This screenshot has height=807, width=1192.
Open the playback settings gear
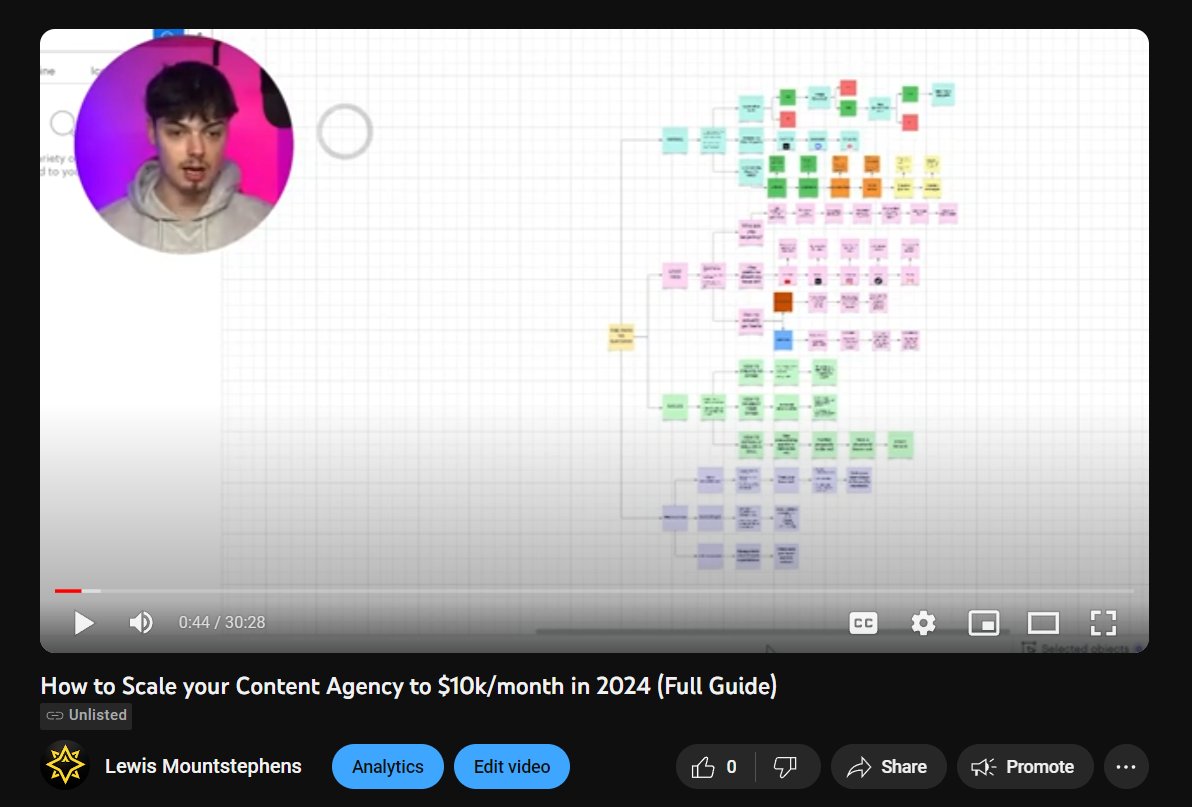point(922,622)
